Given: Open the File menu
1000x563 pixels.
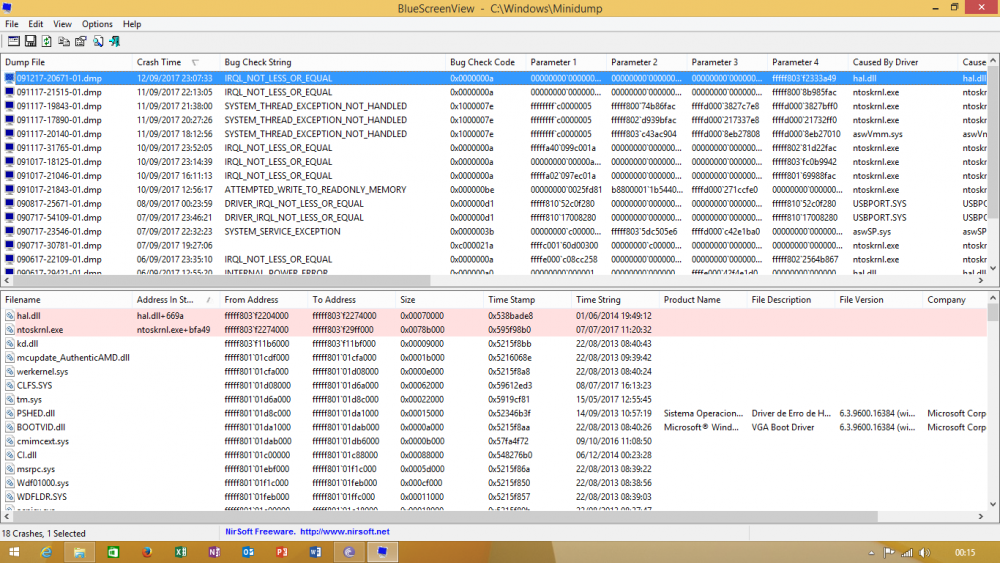Looking at the screenshot, I should point(12,24).
